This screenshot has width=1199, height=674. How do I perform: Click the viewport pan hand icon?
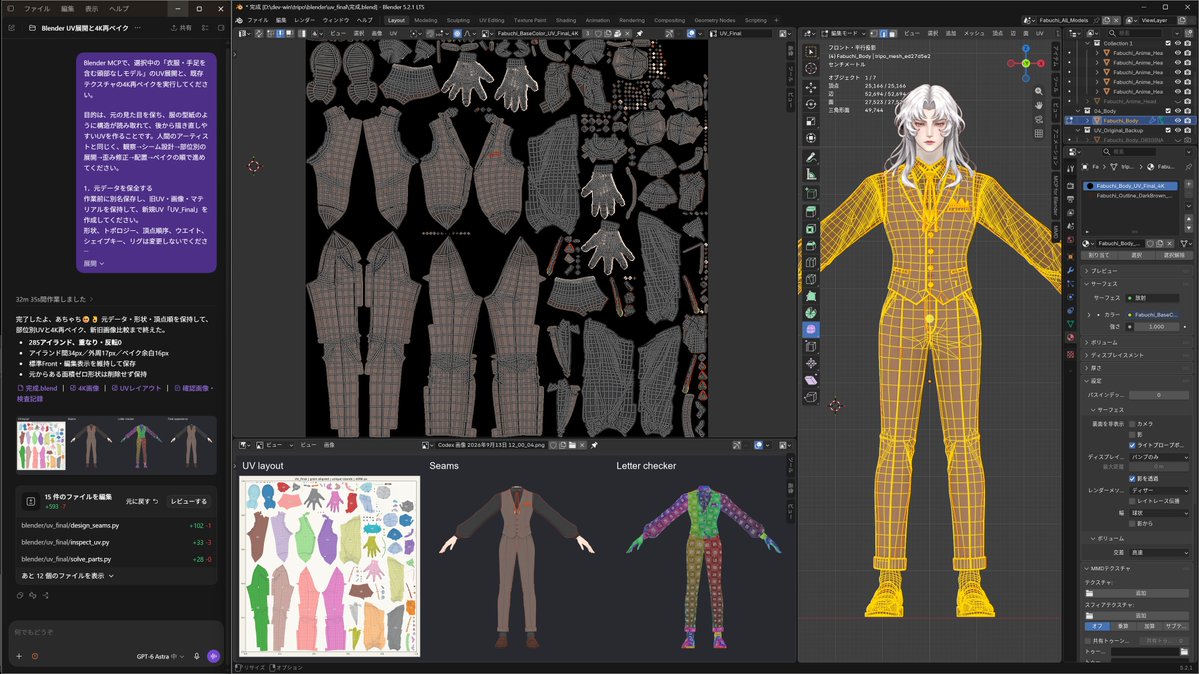pos(1038,105)
